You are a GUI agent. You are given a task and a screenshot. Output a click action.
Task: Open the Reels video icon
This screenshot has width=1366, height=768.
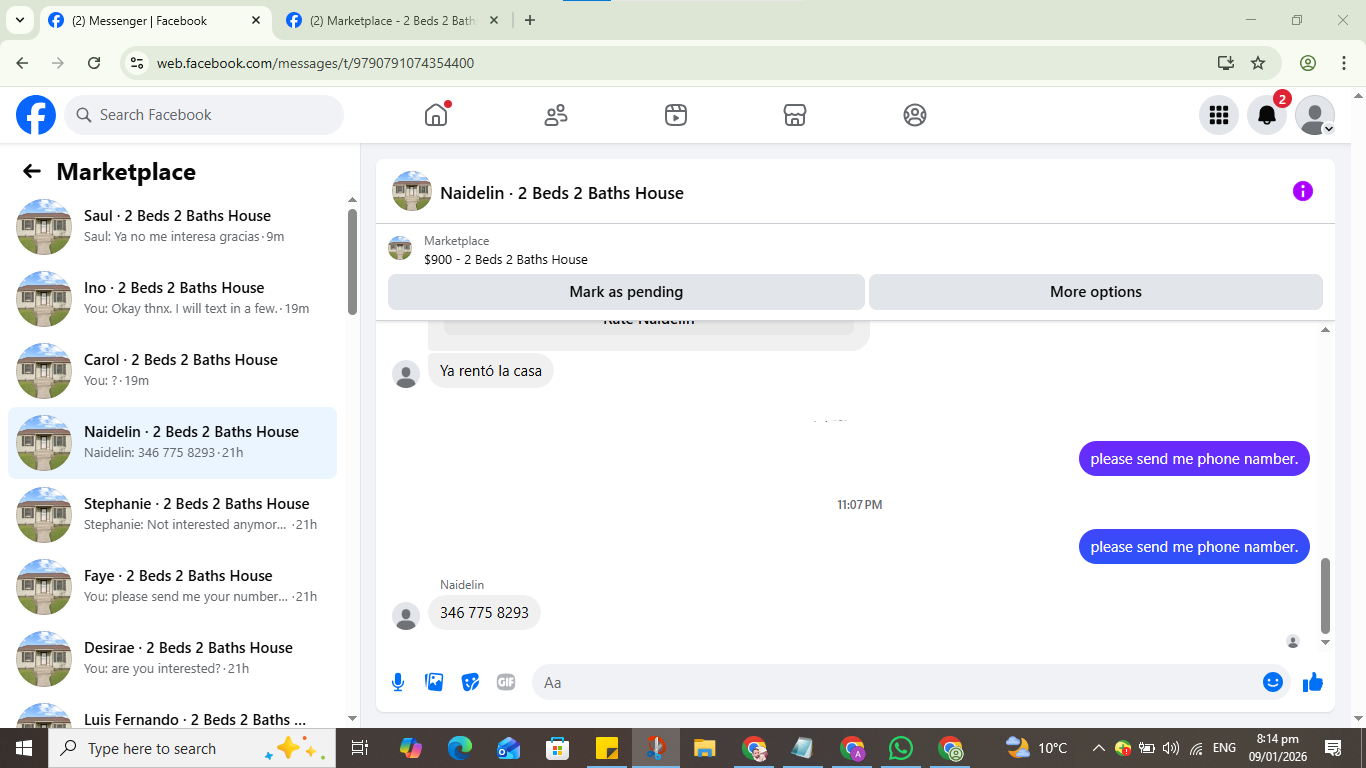(x=676, y=115)
